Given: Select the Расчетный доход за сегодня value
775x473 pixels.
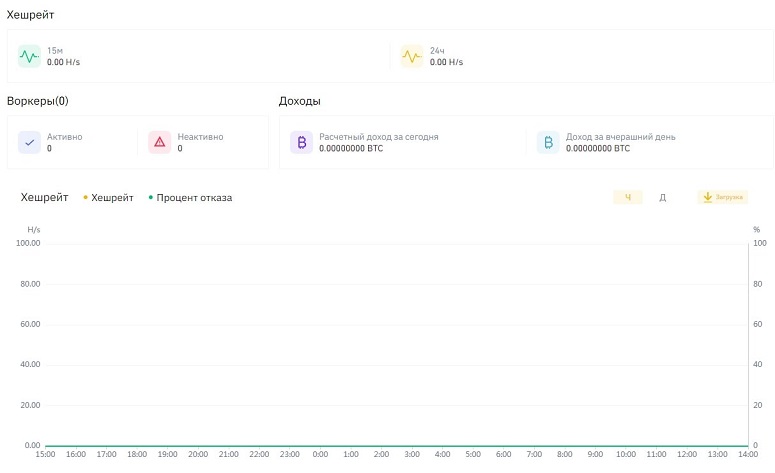Looking at the screenshot, I should pyautogui.click(x=351, y=148).
